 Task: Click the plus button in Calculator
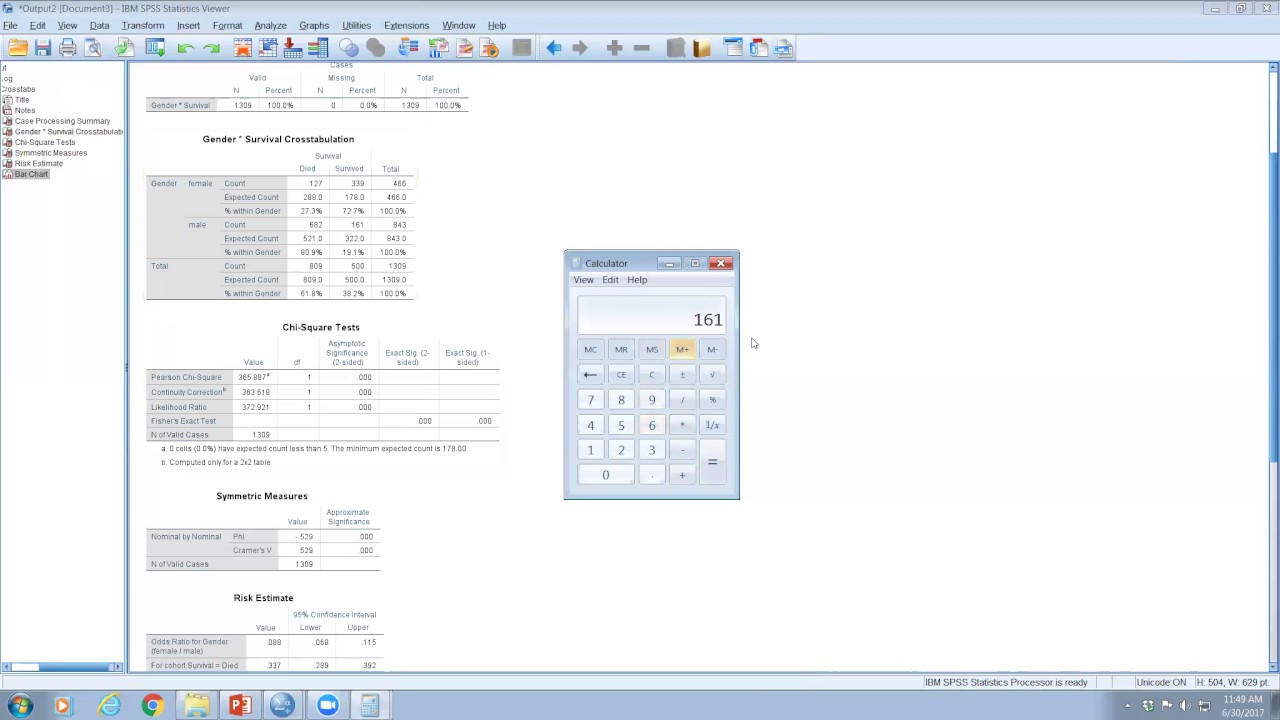[x=682, y=475]
